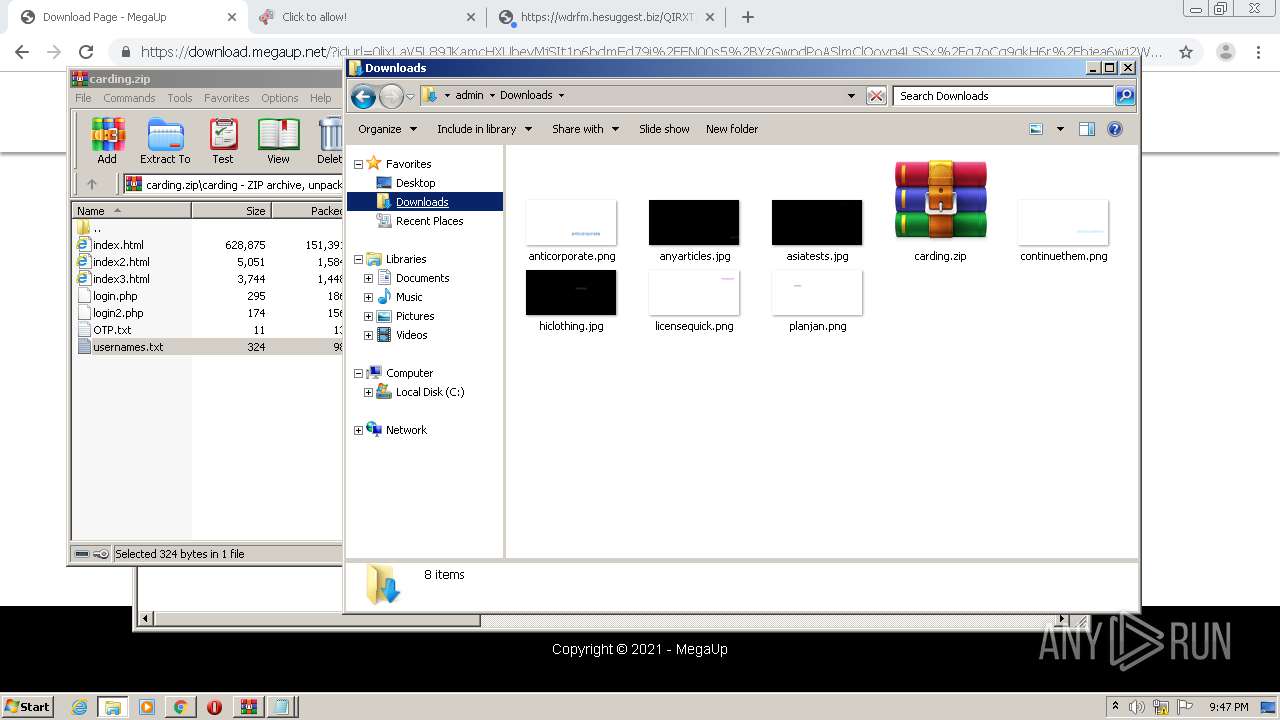Open the Organize dropdown
This screenshot has width=1280, height=720.
coord(387,129)
